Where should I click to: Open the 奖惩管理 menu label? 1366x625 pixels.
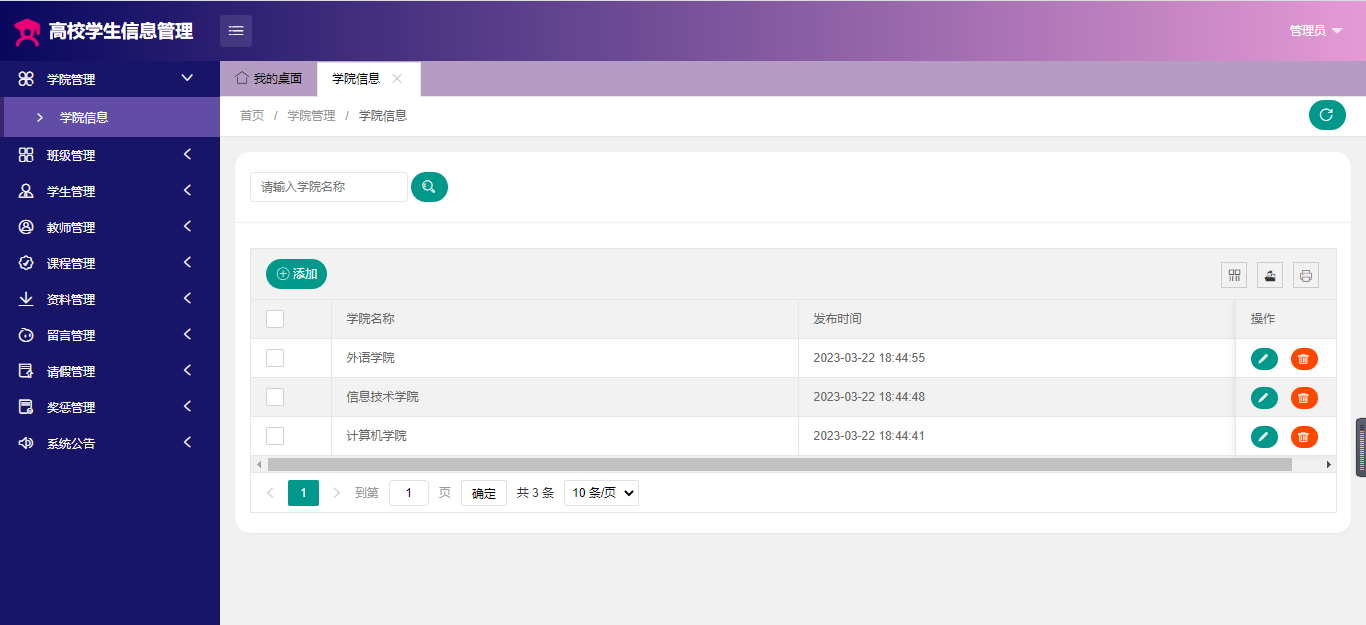[x=71, y=408]
